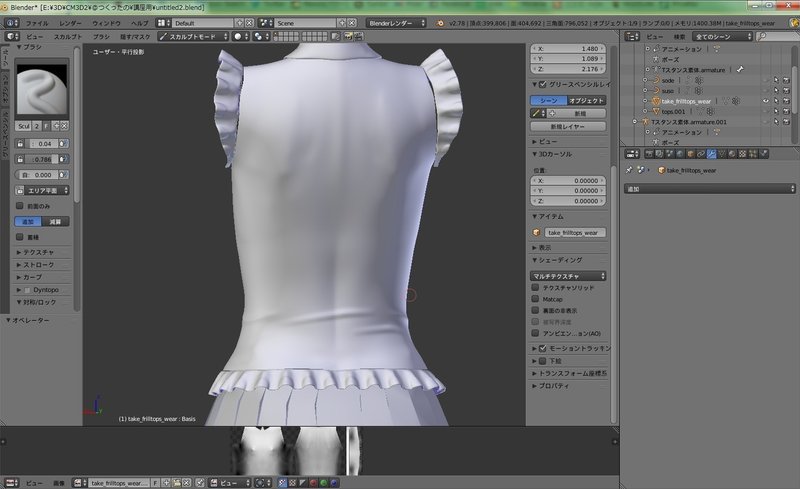
Task: Click the scene browse icon
Action: click(266, 23)
